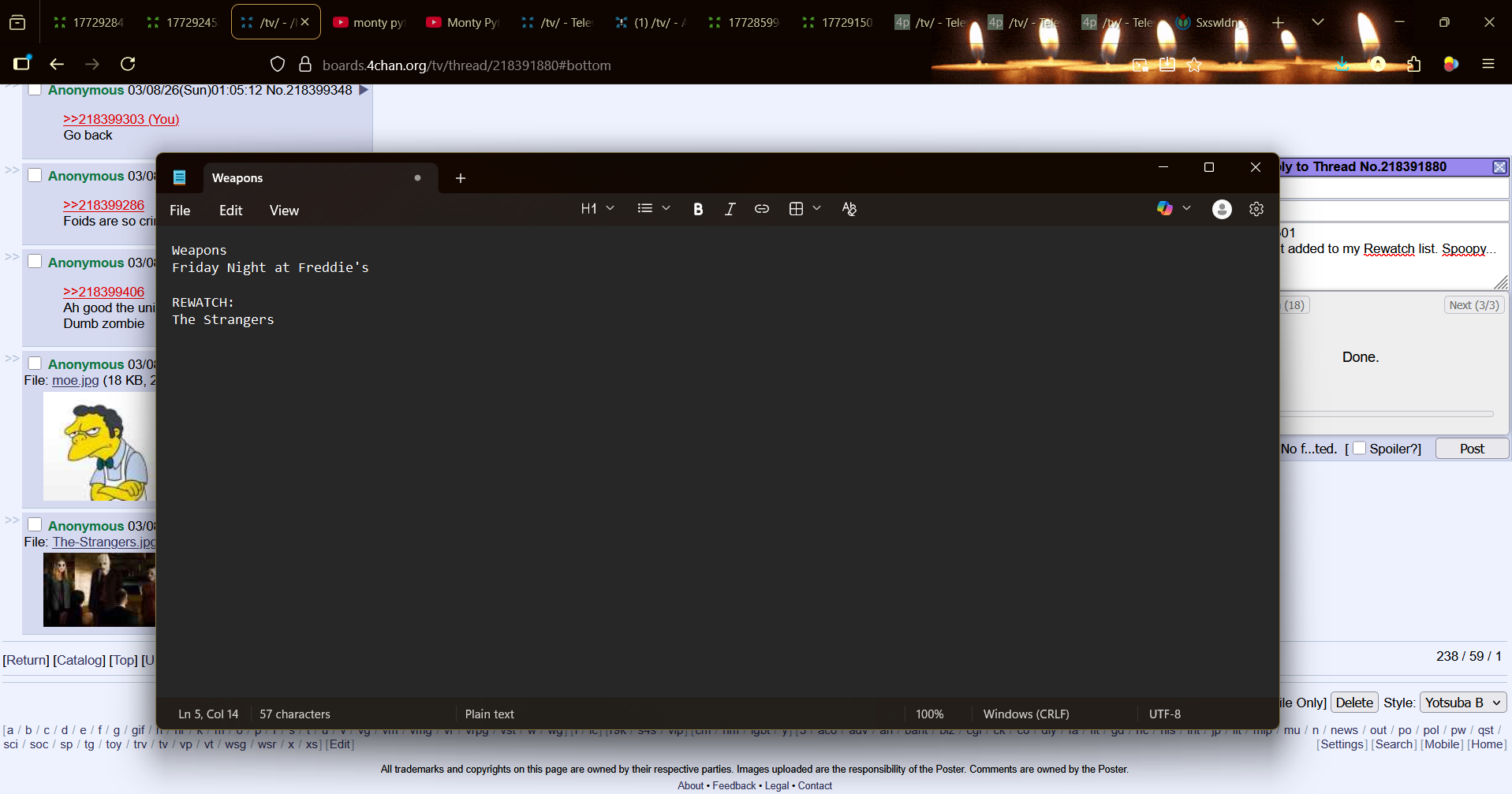The image size is (1512, 794).
Task: Open post menu arrow for No.218399348
Action: [x=364, y=90]
